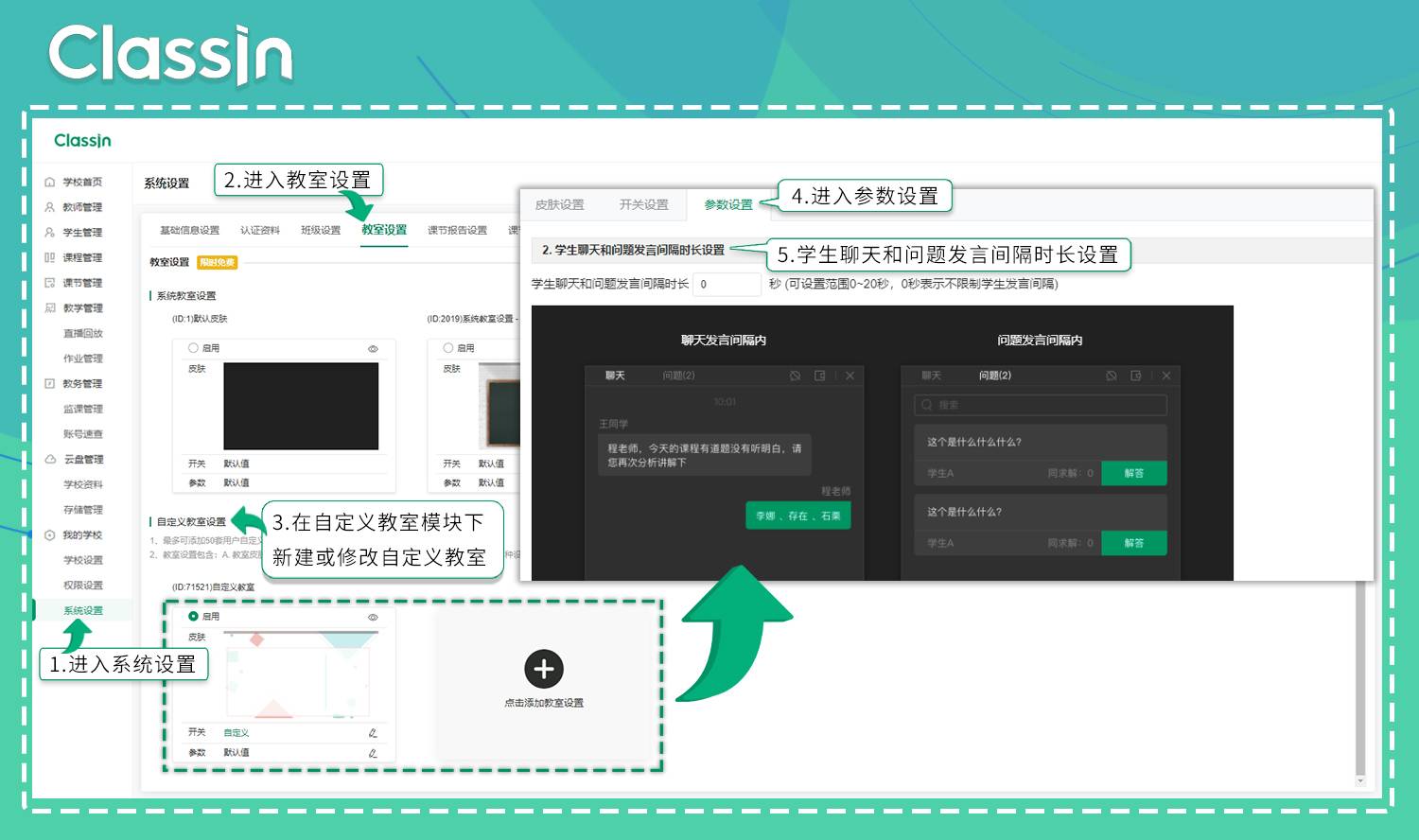1419x840 pixels.
Task: Click scrollbar down arrow at bottom right
Action: pyautogui.click(x=1360, y=781)
